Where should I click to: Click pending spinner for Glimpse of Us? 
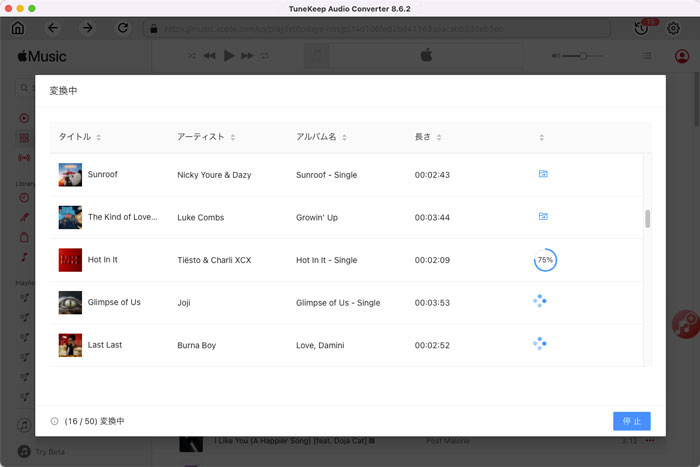540,301
